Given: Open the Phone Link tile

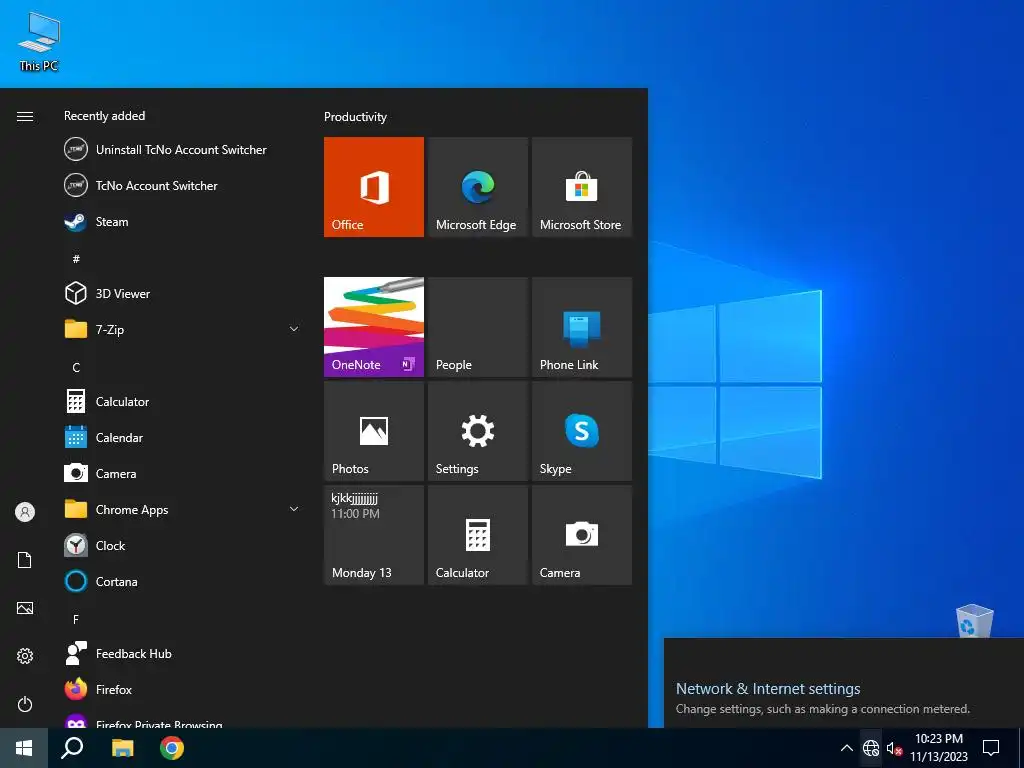Looking at the screenshot, I should point(582,327).
